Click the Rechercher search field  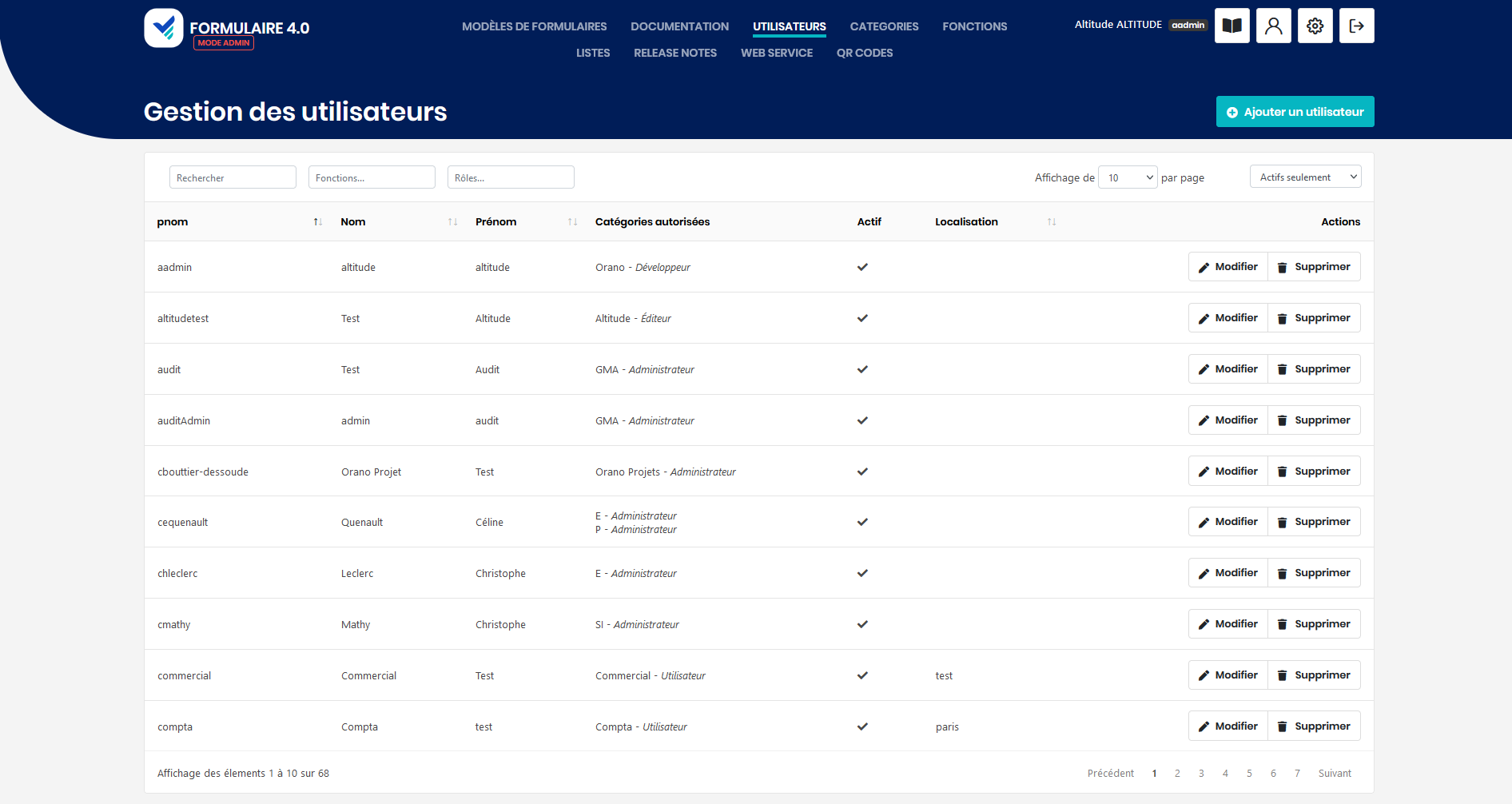(233, 177)
